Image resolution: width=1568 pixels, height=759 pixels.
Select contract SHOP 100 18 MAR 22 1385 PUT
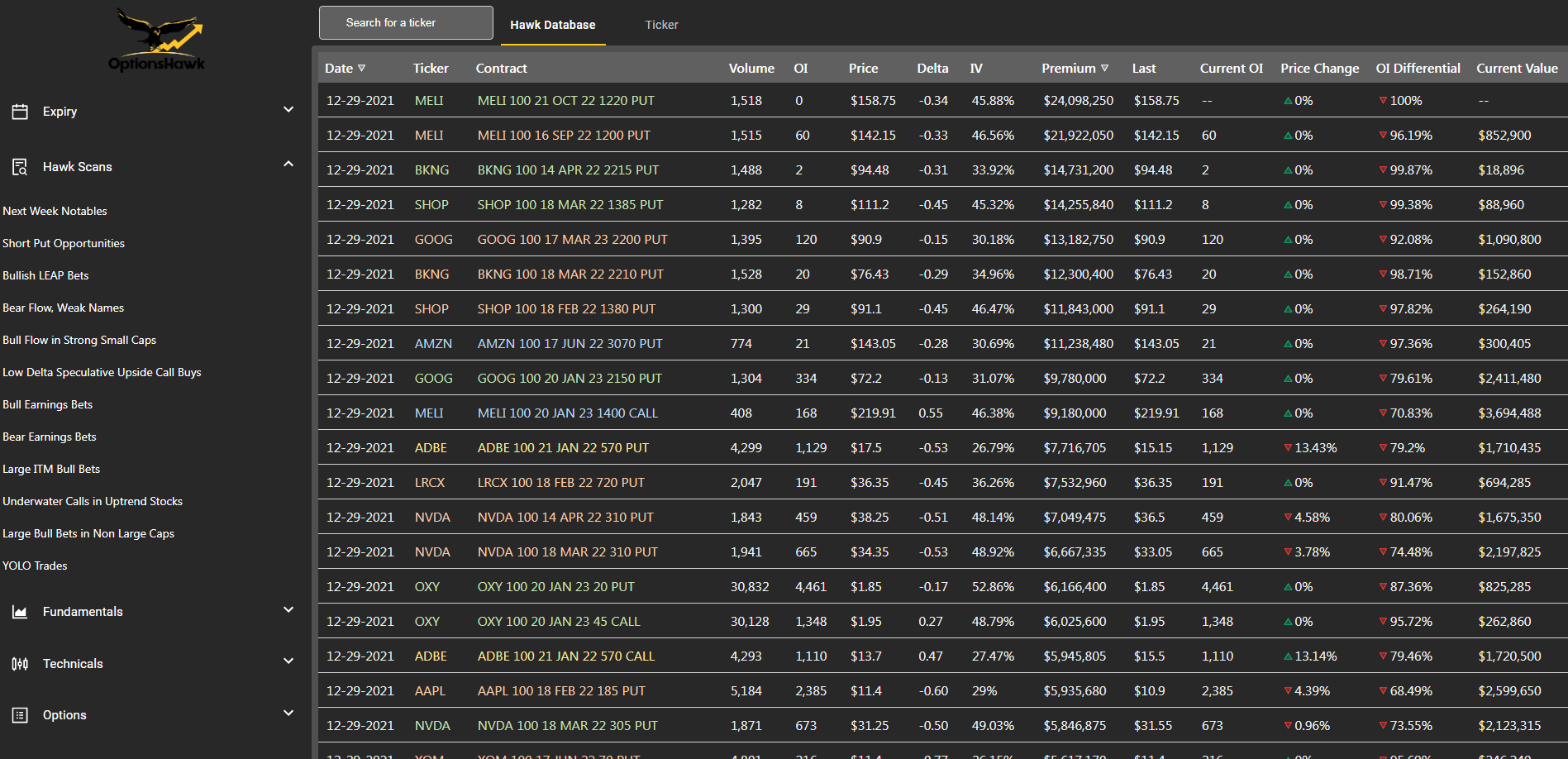coord(570,205)
